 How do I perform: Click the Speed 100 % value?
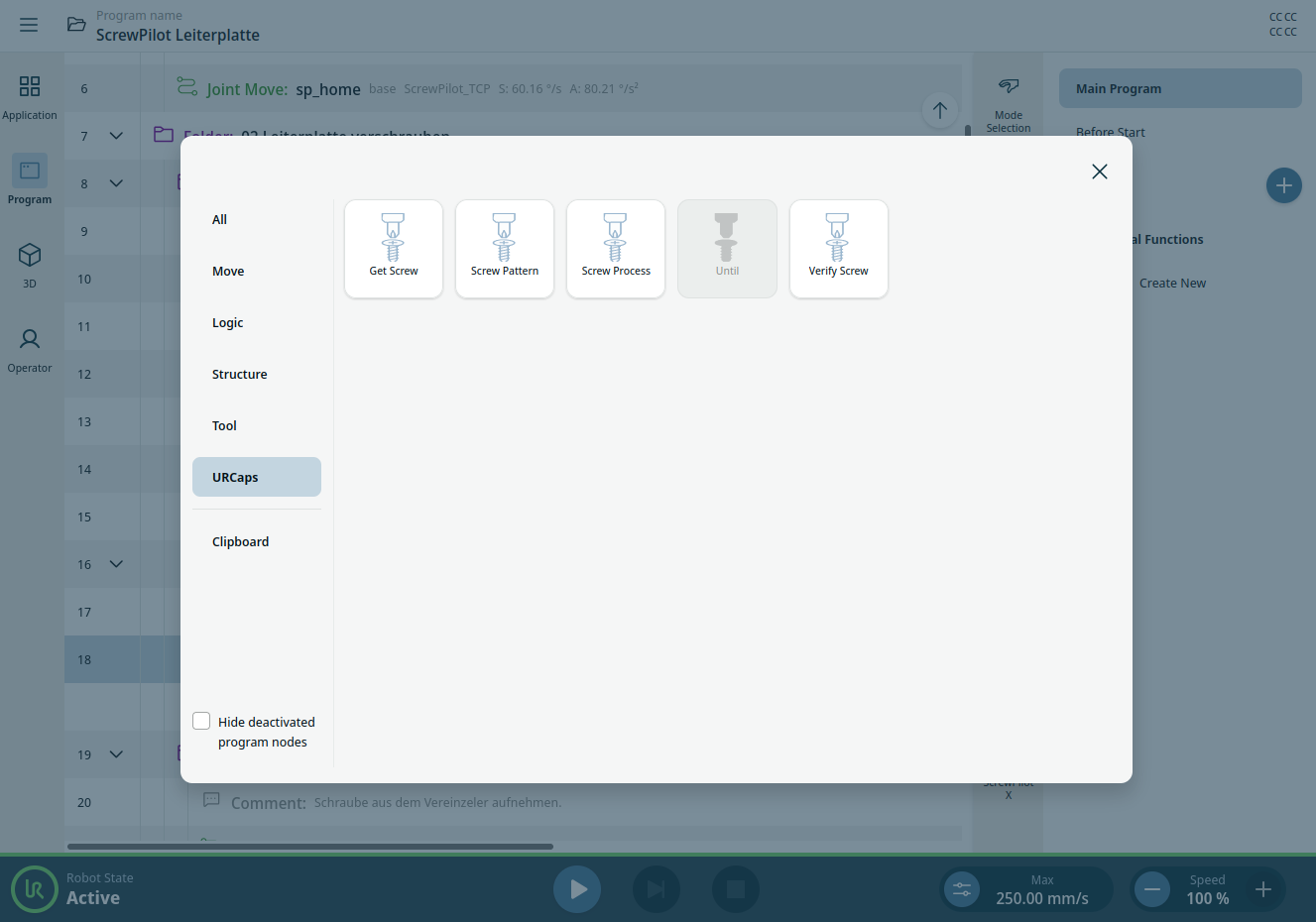click(x=1208, y=898)
